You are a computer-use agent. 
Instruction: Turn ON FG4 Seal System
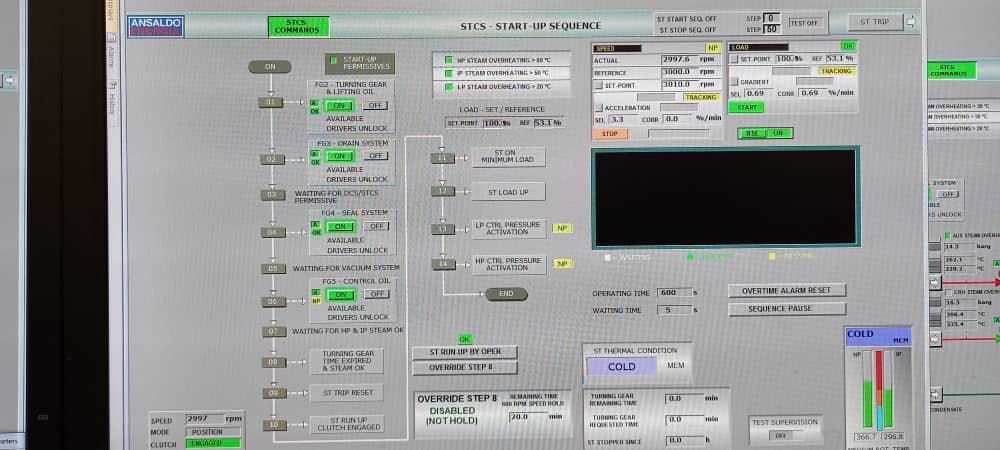coord(340,226)
